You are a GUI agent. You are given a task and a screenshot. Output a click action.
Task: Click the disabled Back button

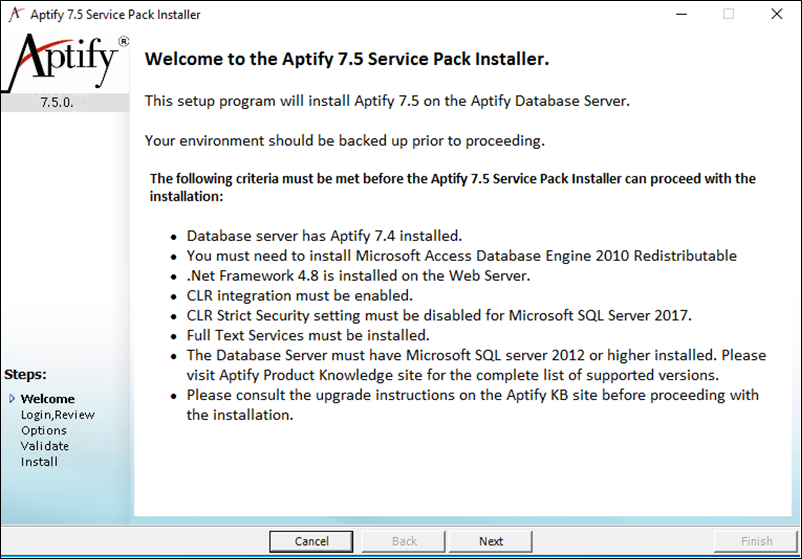tap(404, 541)
